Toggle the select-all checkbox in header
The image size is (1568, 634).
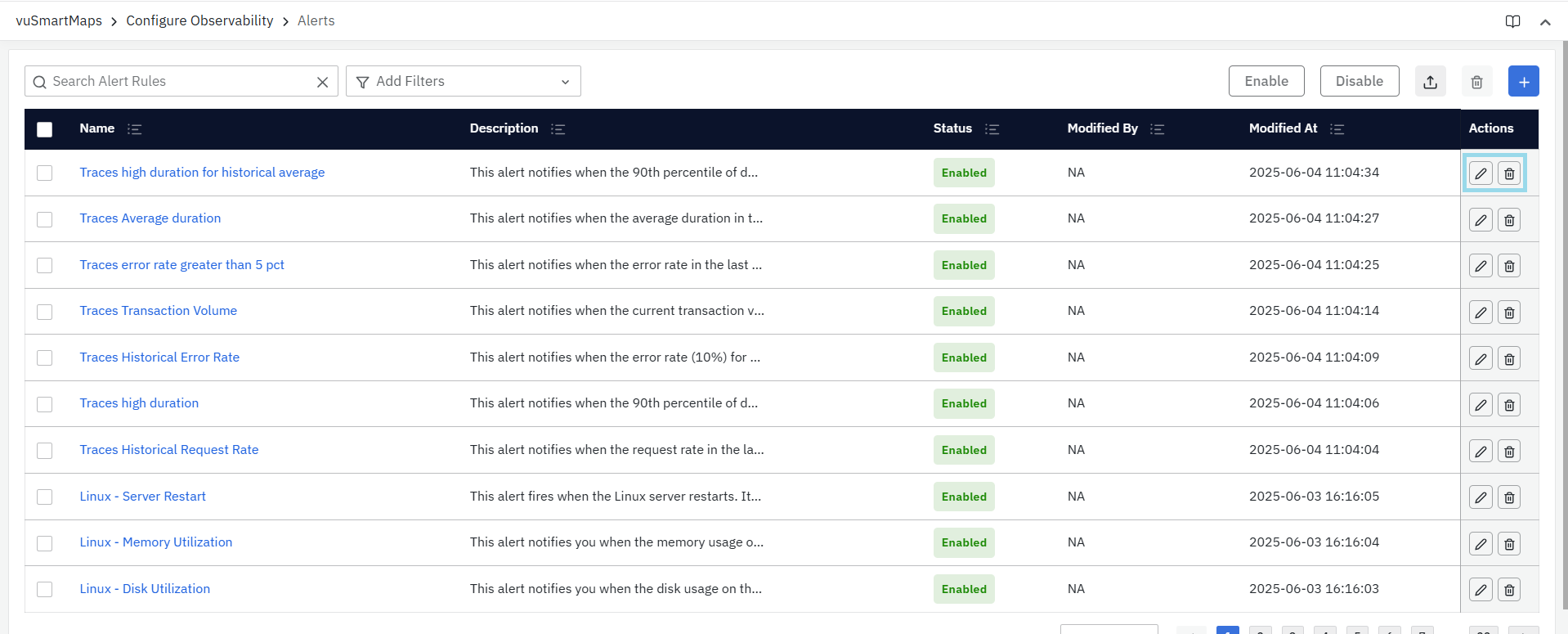tap(45, 129)
